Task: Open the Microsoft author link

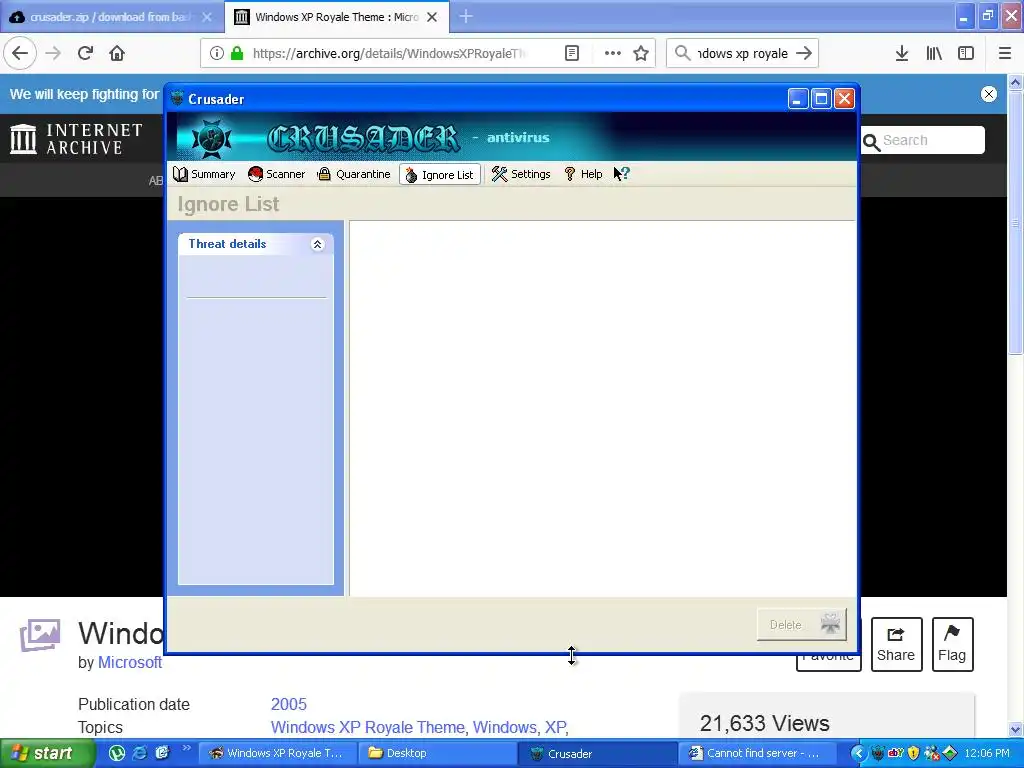Action: pyautogui.click(x=130, y=662)
